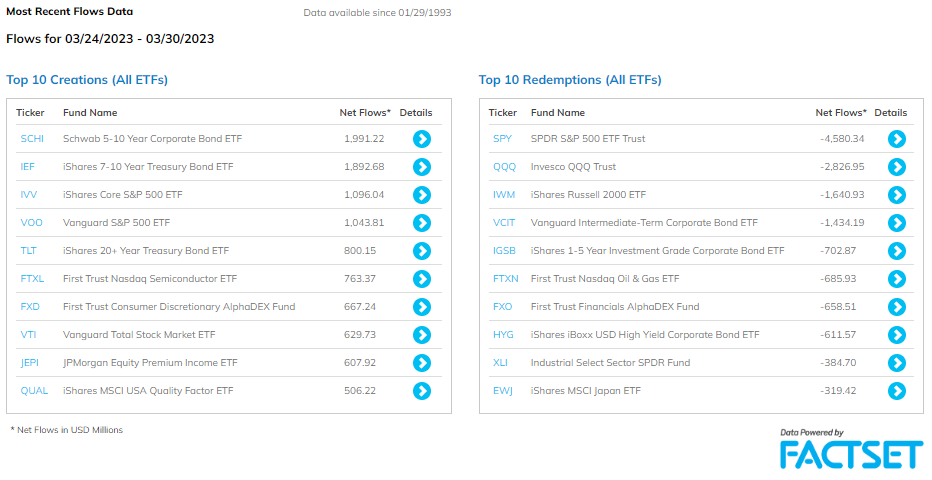The width and height of the screenshot is (932, 480).
Task: Select the TLT ticker link
Action: (x=29, y=250)
